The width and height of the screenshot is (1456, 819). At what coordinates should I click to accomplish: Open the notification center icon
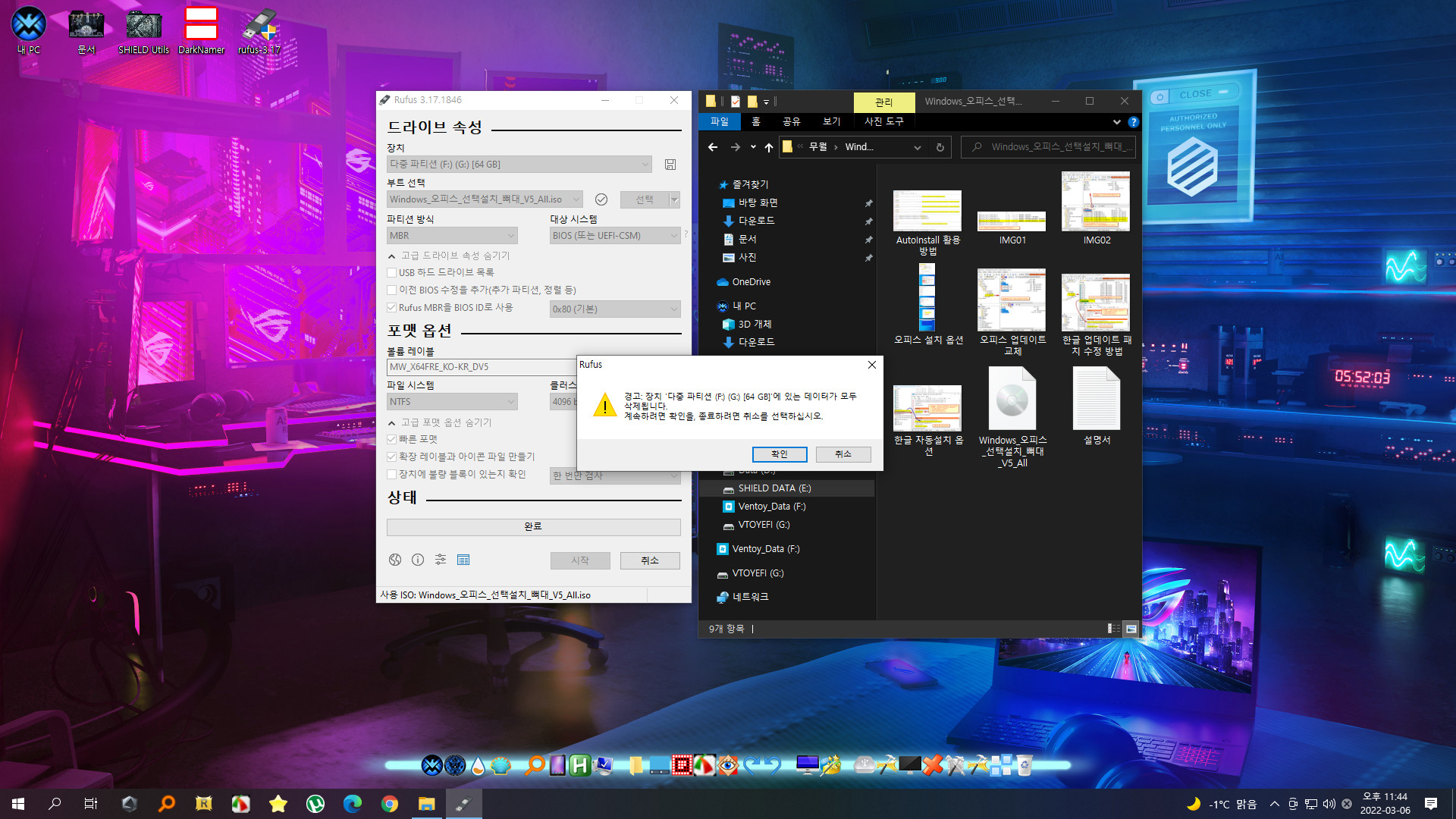1431,804
